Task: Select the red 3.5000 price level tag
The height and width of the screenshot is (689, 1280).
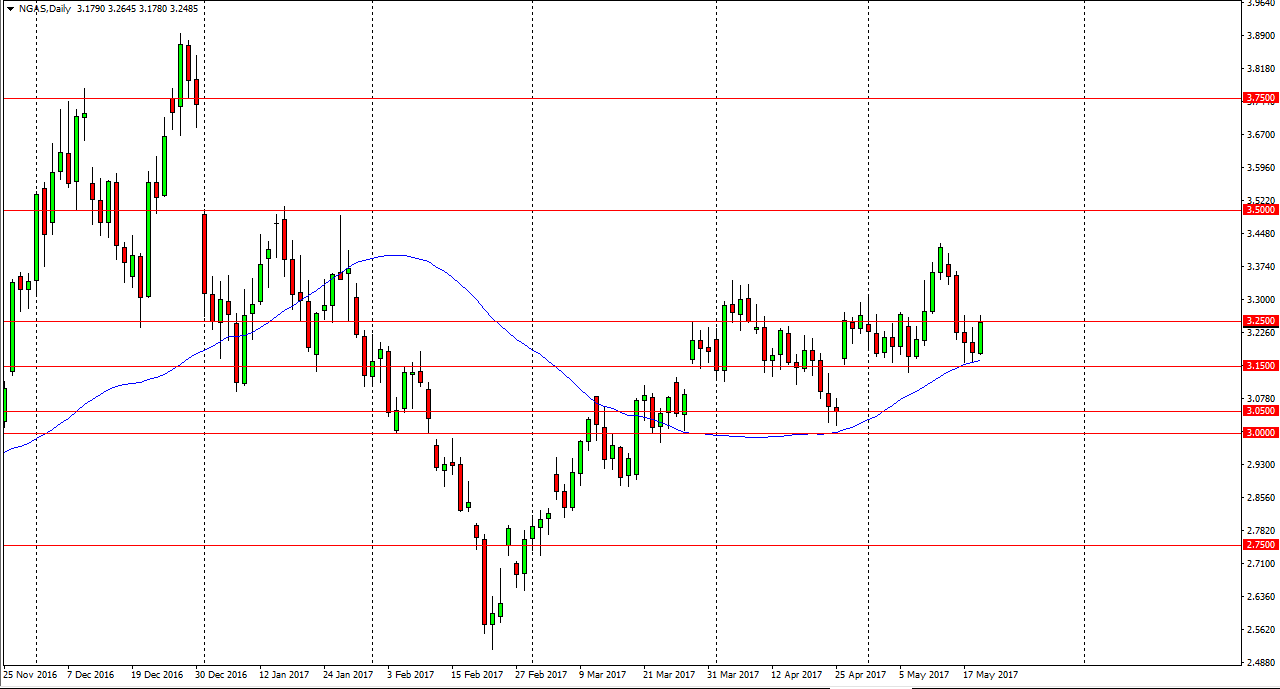Action: pos(1260,210)
